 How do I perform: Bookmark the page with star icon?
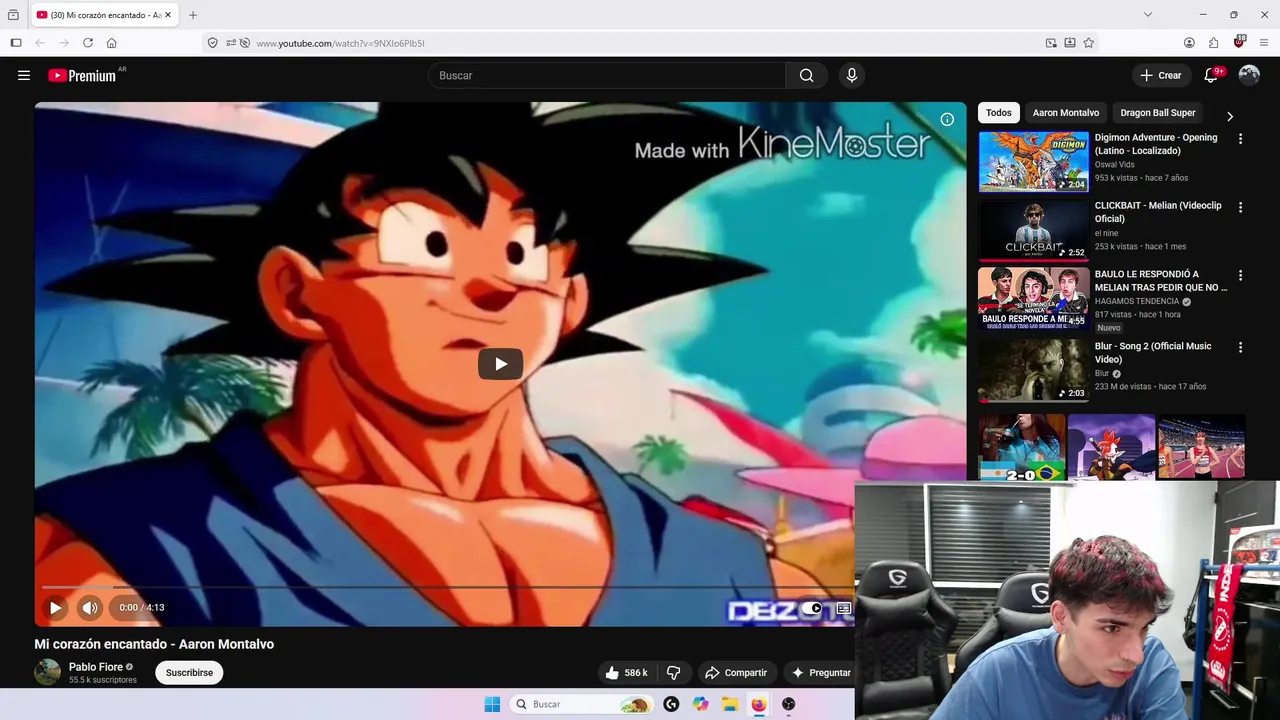click(1089, 43)
